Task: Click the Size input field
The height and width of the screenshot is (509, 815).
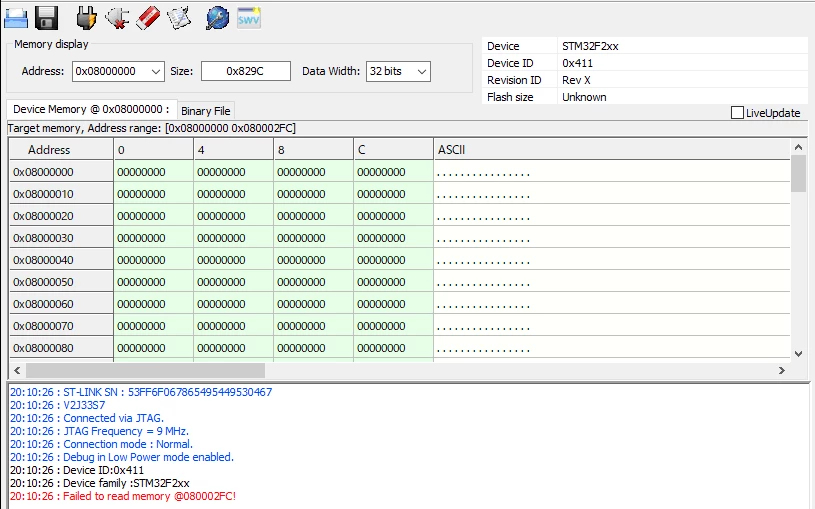Action: [x=246, y=71]
